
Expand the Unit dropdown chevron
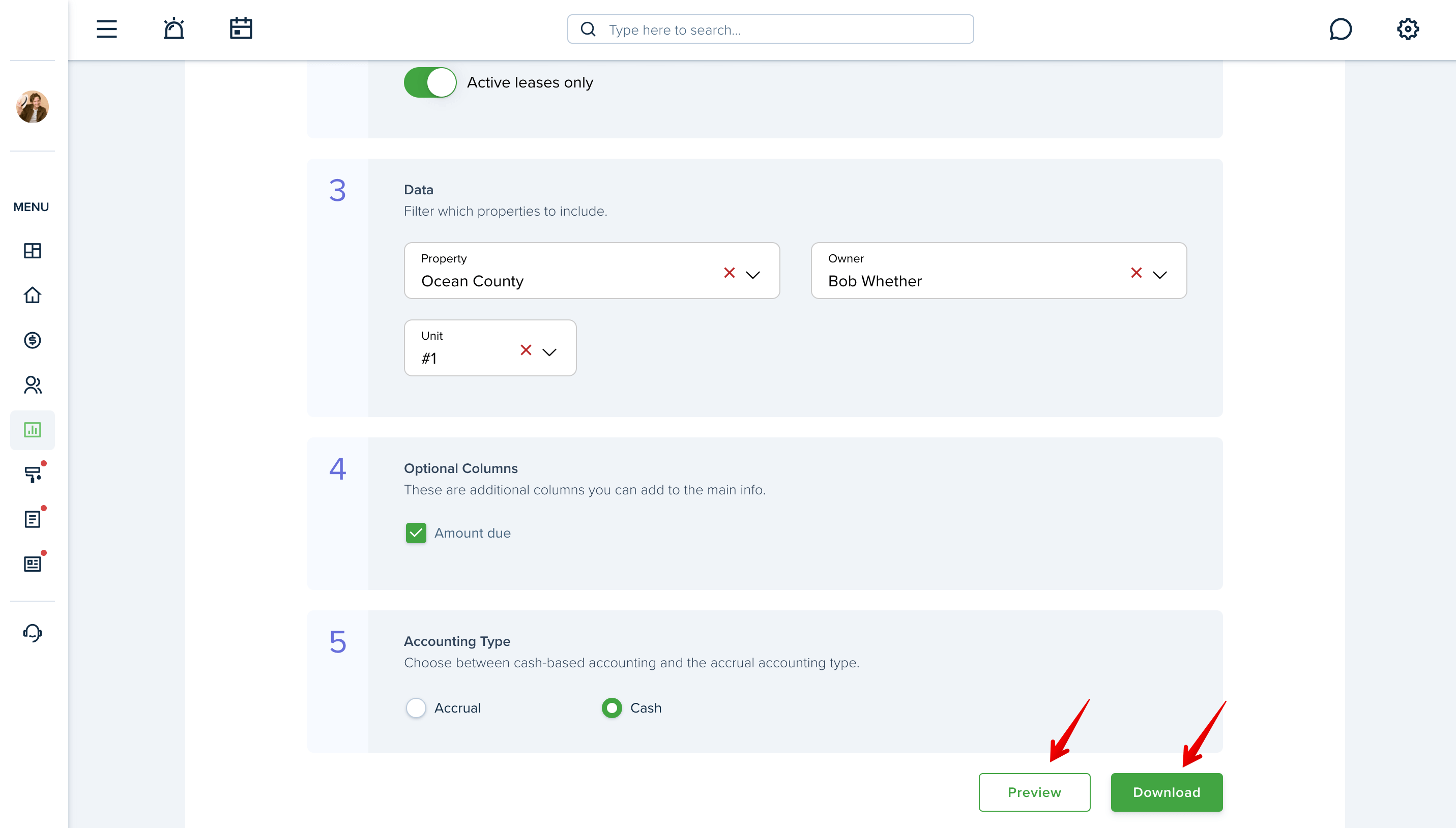click(549, 352)
